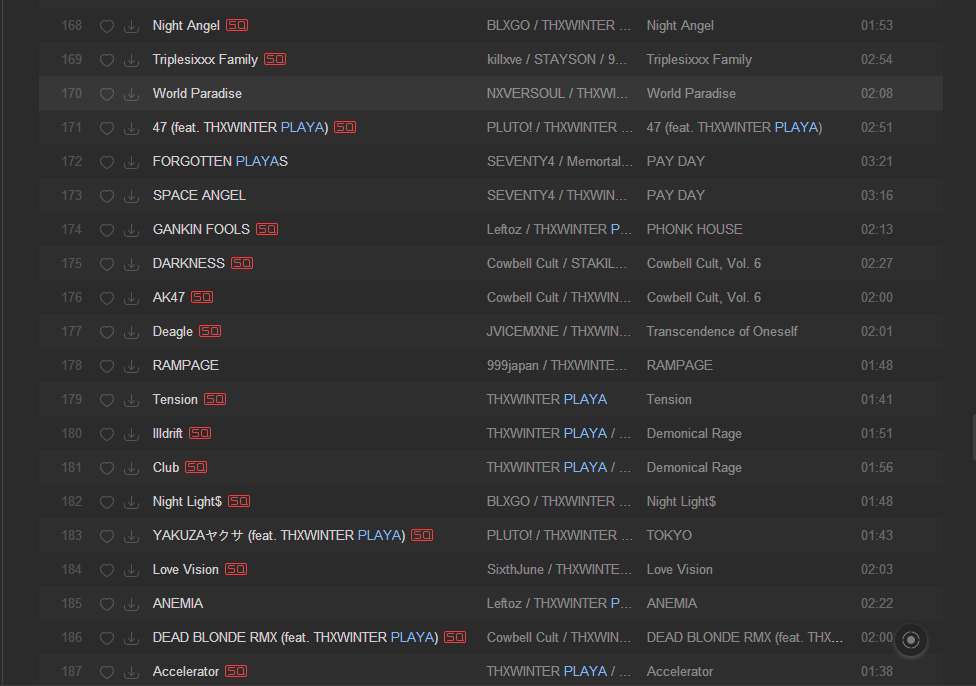
Task: Download the RAMPAGE track
Action: coord(131,366)
